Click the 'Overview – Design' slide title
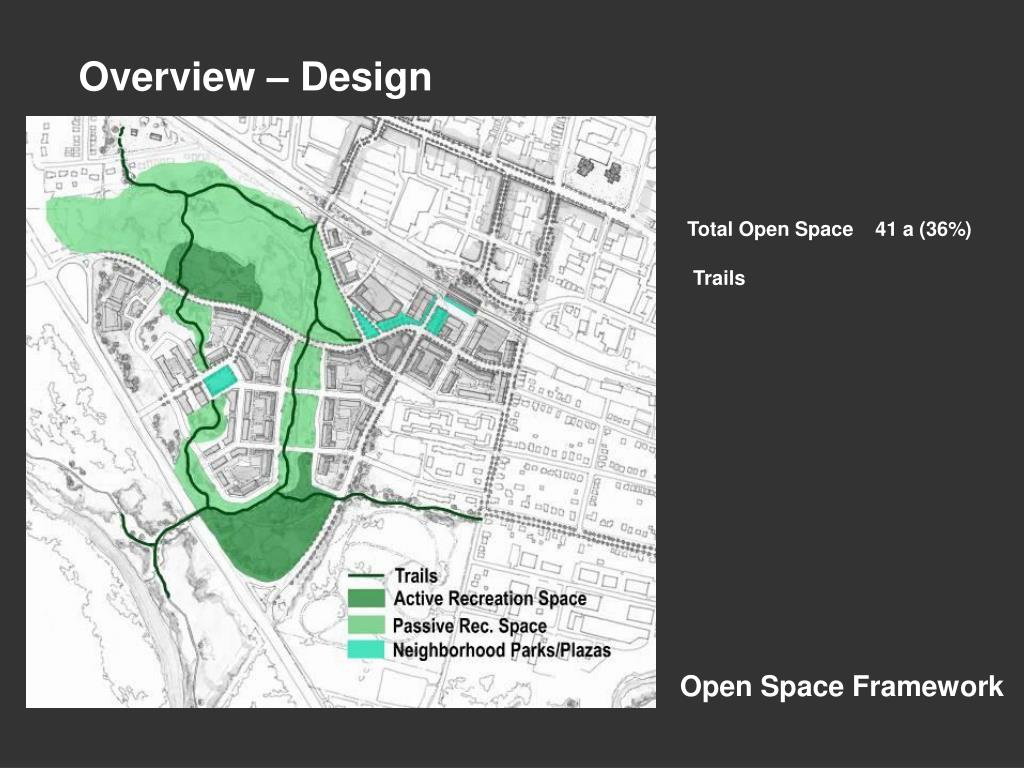This screenshot has width=1024, height=768. [x=255, y=77]
